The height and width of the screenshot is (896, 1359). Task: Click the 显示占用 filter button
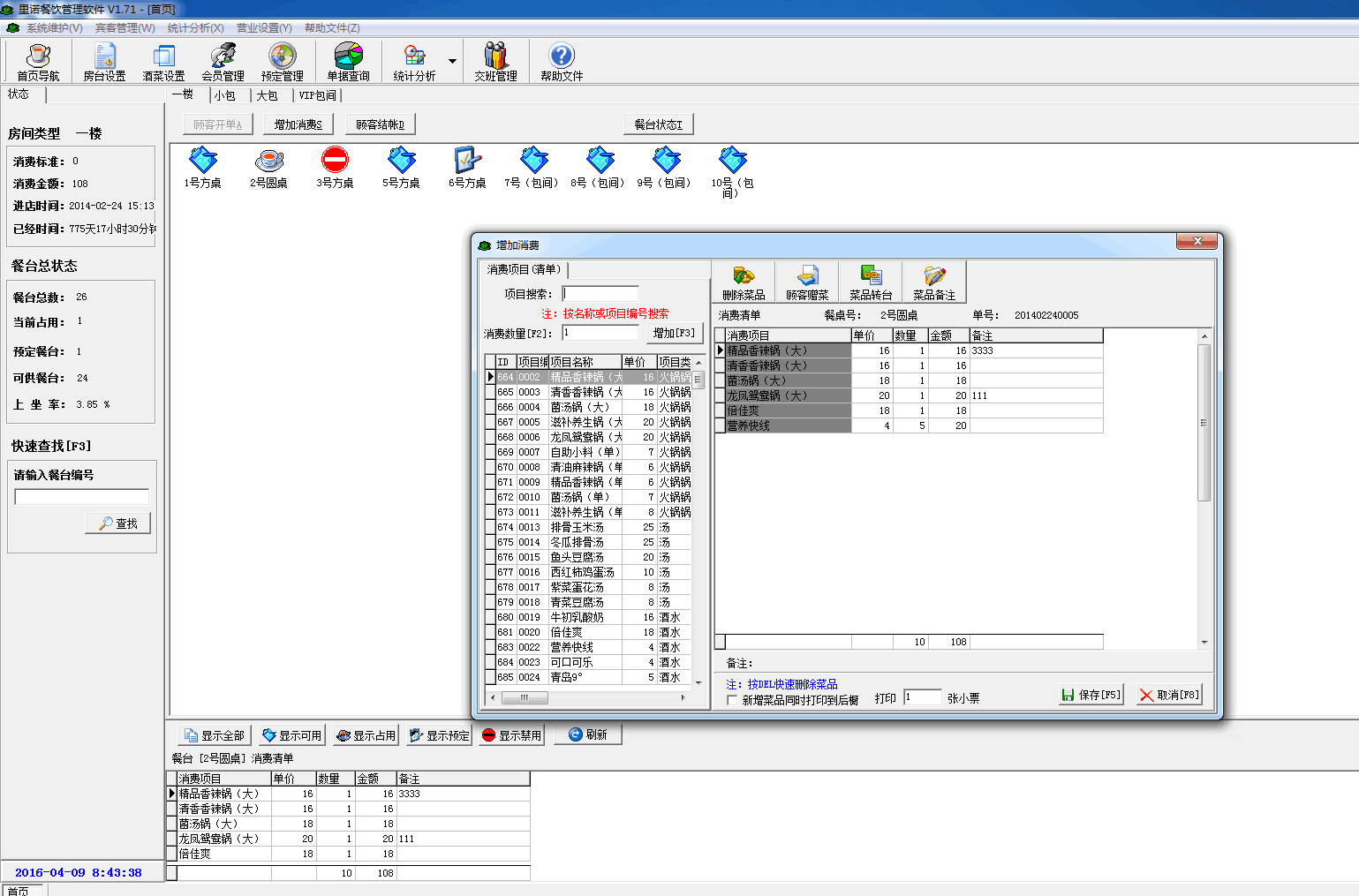tap(366, 735)
